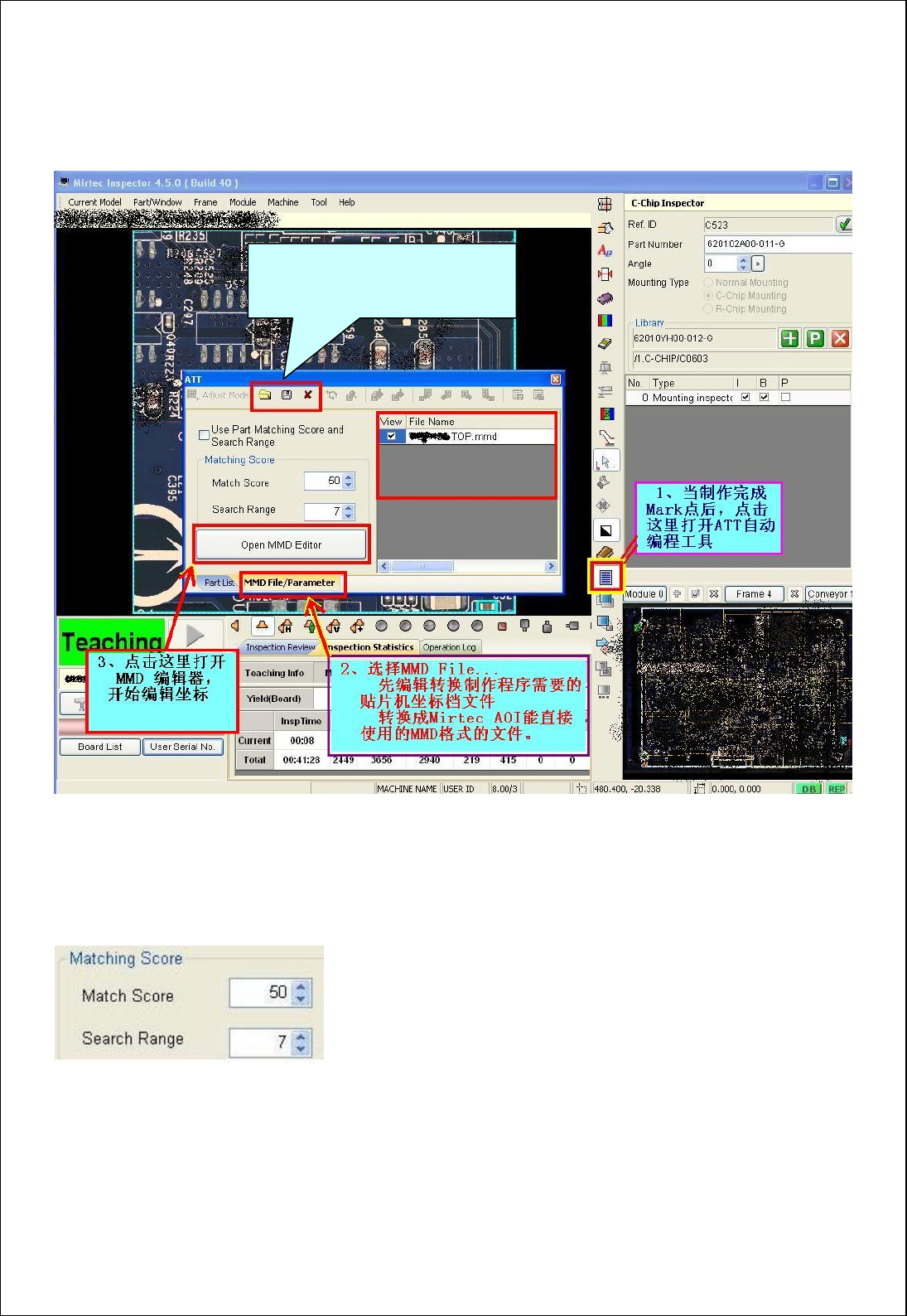This screenshot has height=1316, width=907.
Task: Enable Use Part Matching Score and Search Range
Action: [x=204, y=434]
